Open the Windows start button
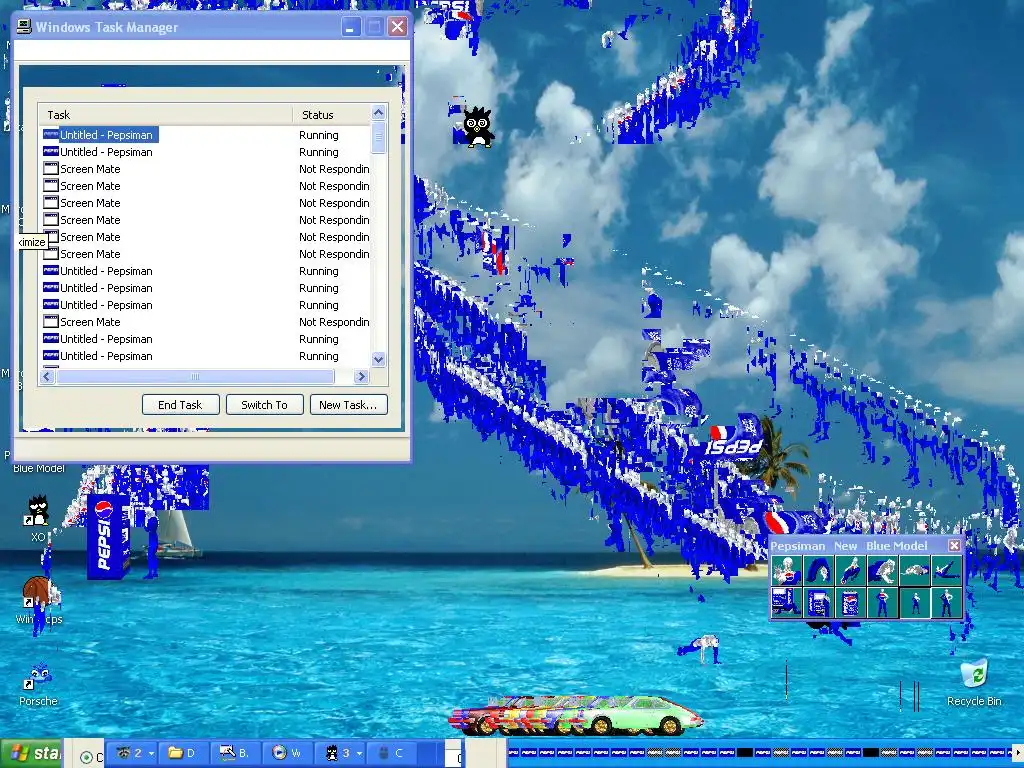1024x768 pixels. pyautogui.click(x=31, y=754)
